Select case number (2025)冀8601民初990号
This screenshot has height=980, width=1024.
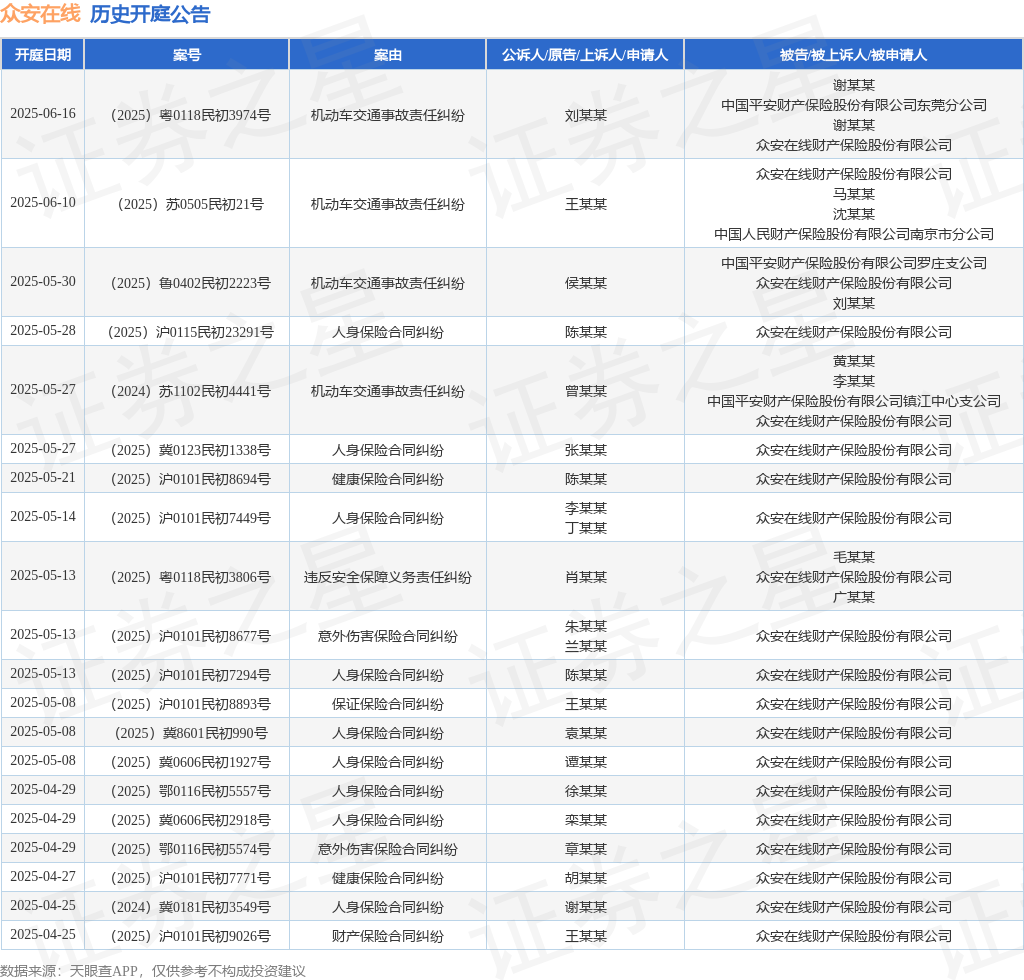pos(190,733)
